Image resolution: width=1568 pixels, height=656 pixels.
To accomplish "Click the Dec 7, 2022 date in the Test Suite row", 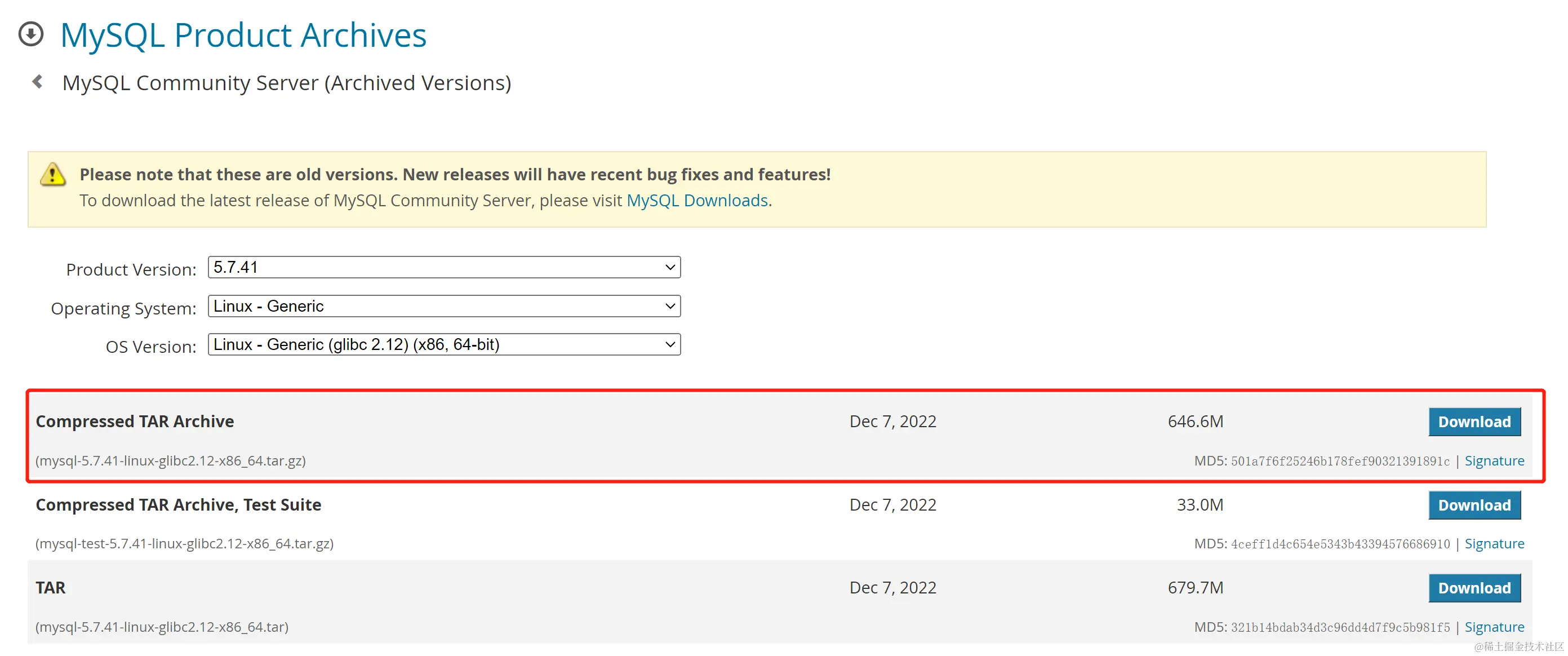I will 892,505.
